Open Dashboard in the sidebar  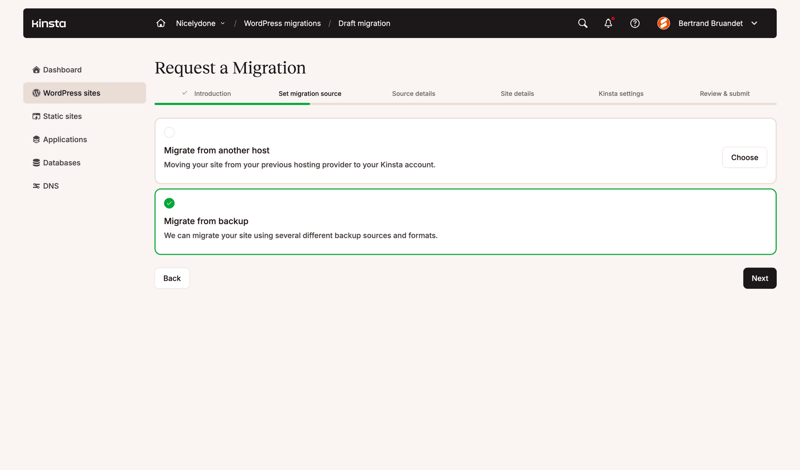pyautogui.click(x=62, y=70)
